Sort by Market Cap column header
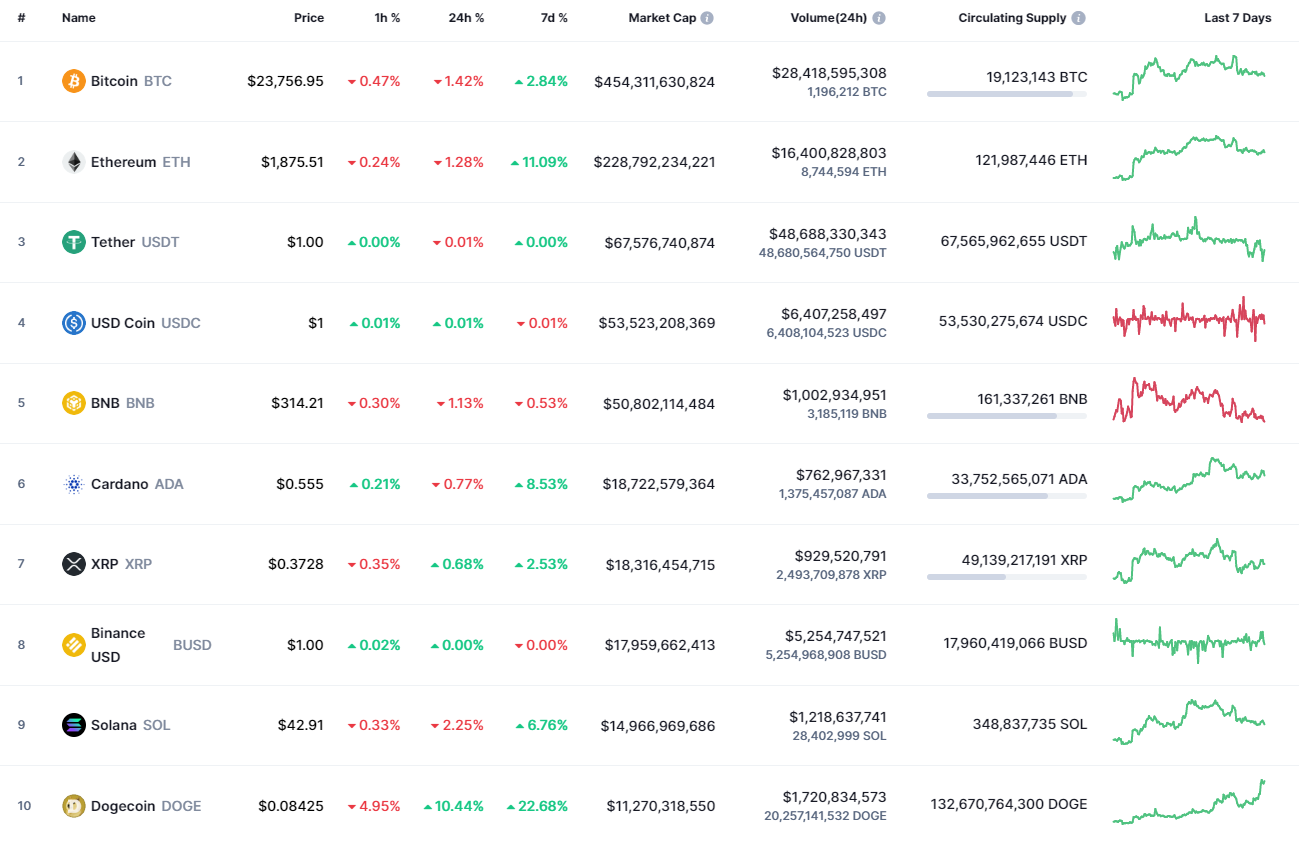1299x841 pixels. pyautogui.click(x=662, y=18)
